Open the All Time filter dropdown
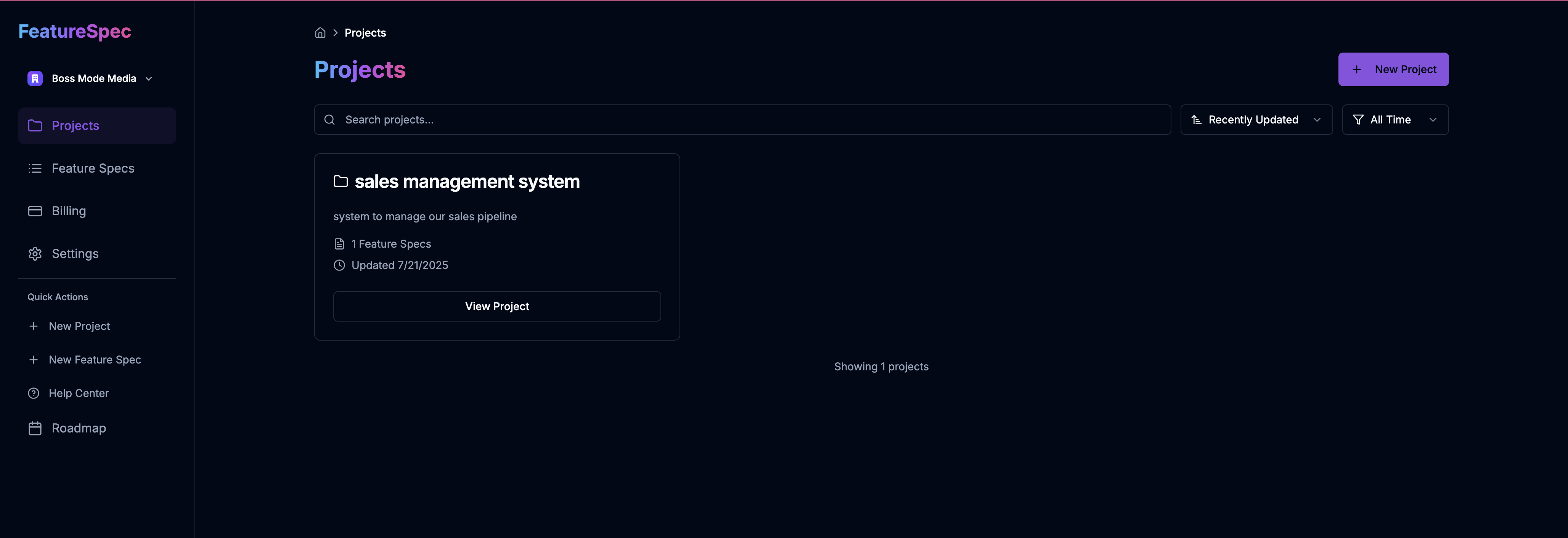1568x538 pixels. tap(1394, 120)
